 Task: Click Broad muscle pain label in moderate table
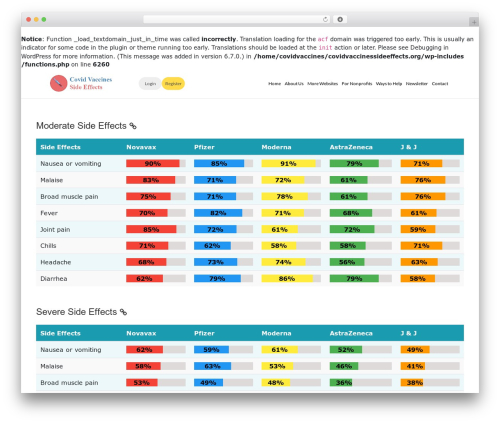[x=69, y=197]
